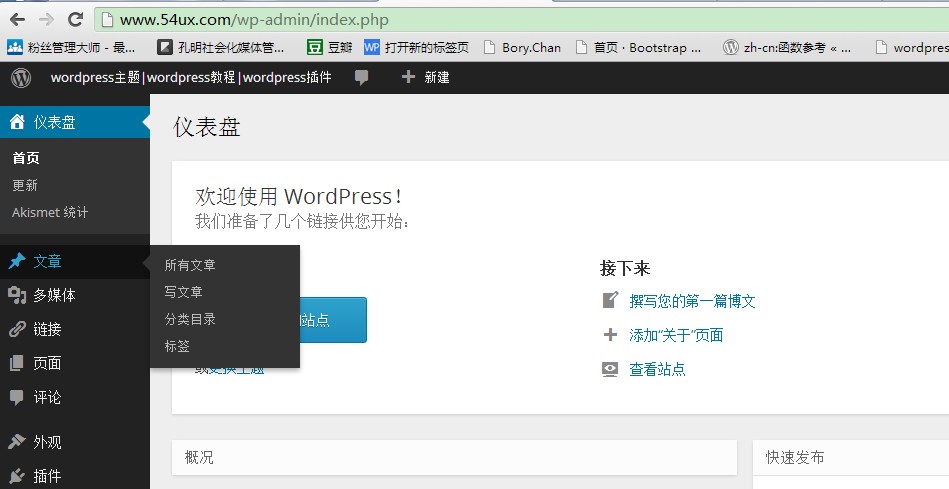Image resolution: width=949 pixels, height=489 pixels.
Task: Click the WP 打开新的标签页 bookmark icon
Action: point(372,47)
